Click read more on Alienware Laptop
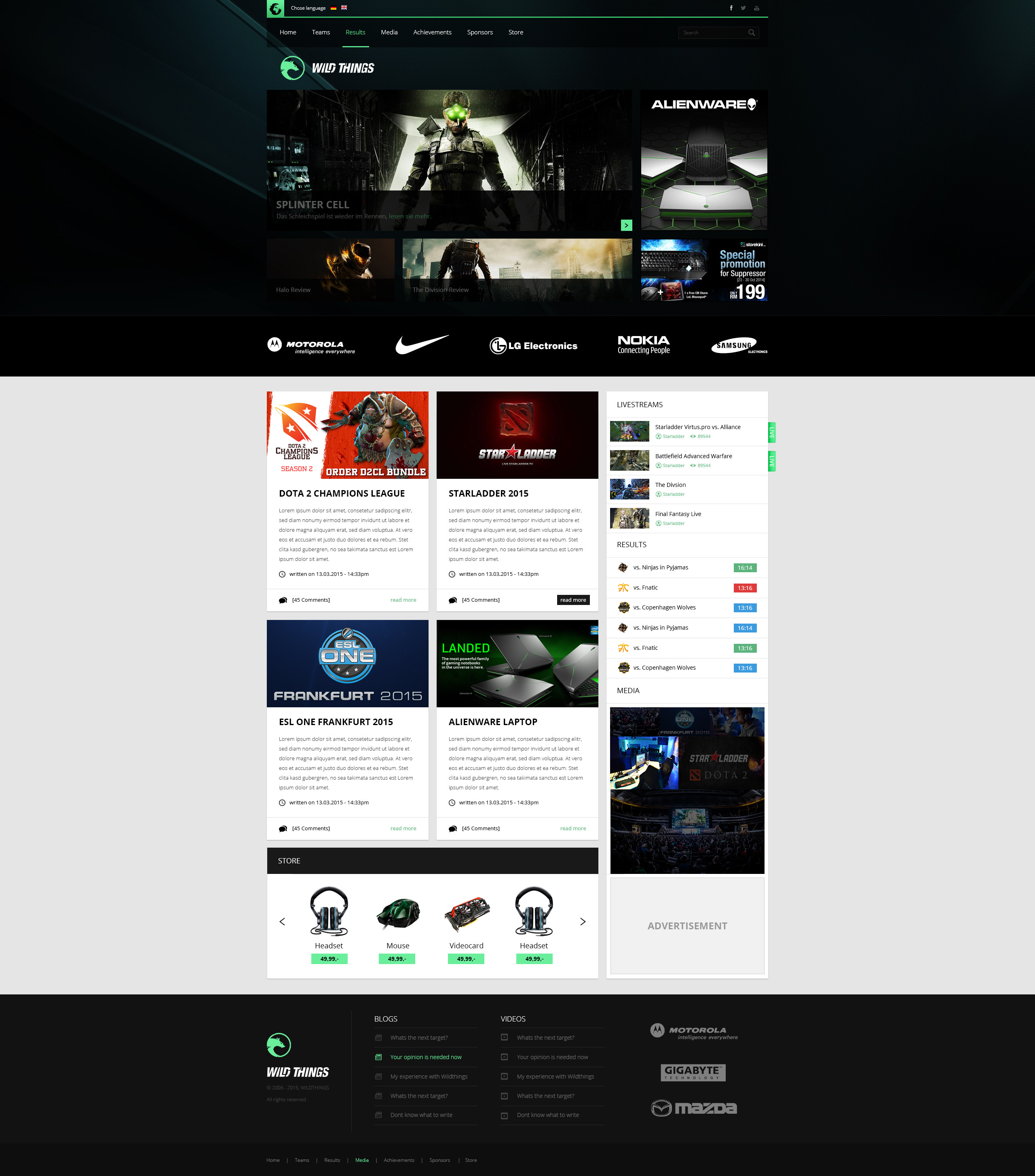Screen dimensions: 1035x1176 coord(573,829)
